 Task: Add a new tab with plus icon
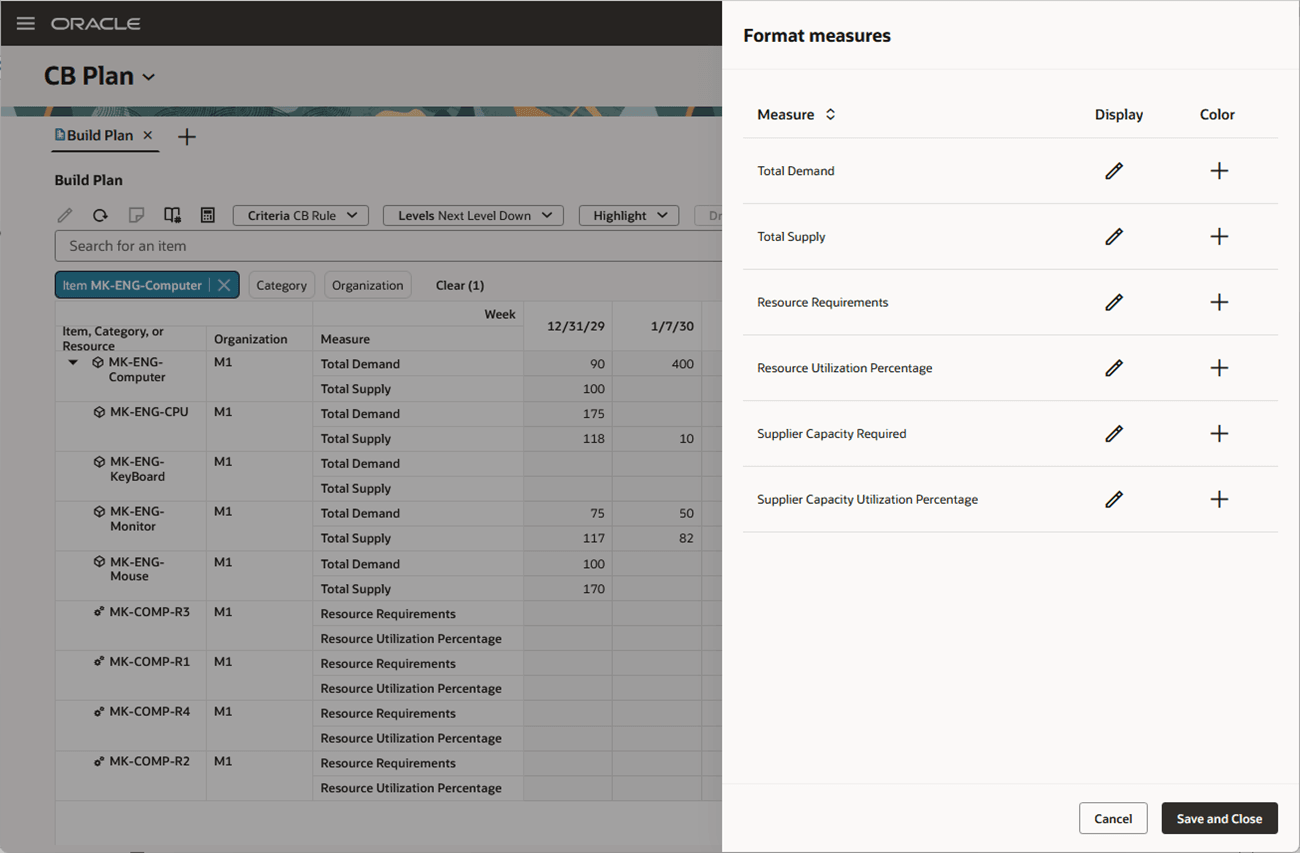tap(187, 137)
